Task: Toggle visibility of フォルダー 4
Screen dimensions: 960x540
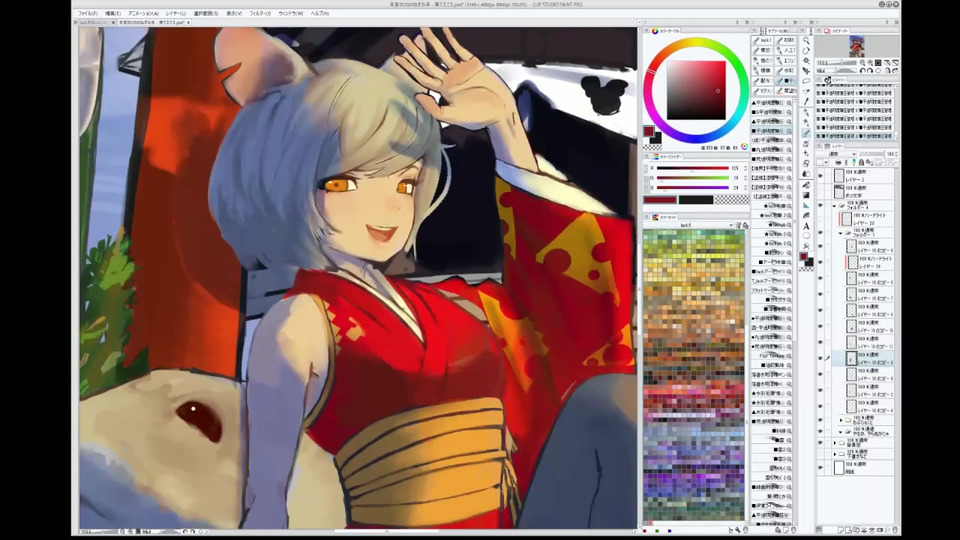Action: 820,205
